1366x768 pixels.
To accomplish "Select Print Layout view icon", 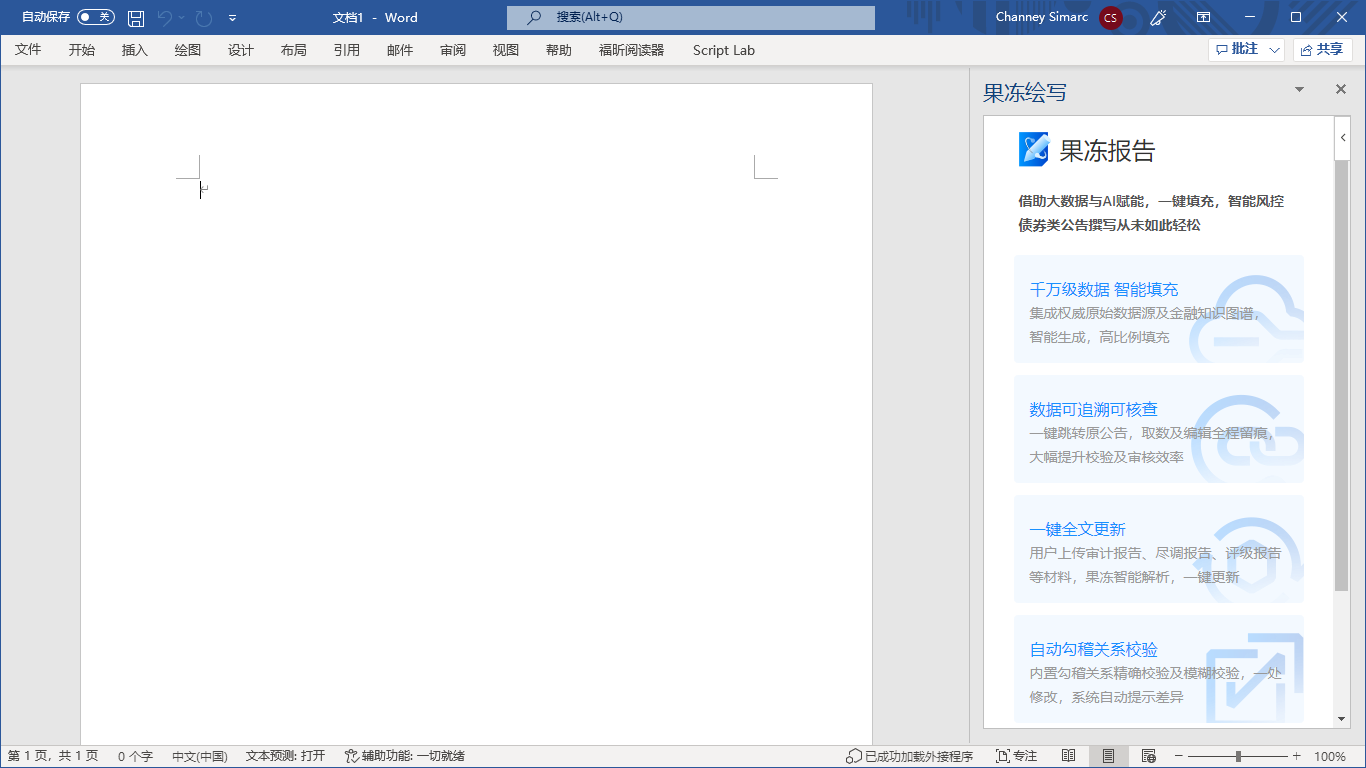I will click(1108, 756).
